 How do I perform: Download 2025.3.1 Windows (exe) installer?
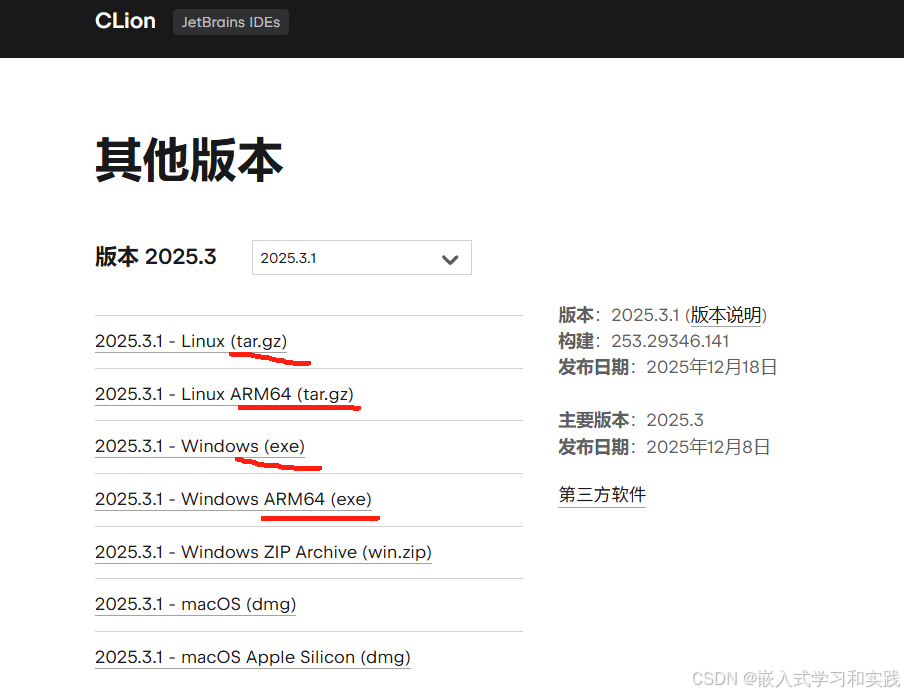(199, 446)
